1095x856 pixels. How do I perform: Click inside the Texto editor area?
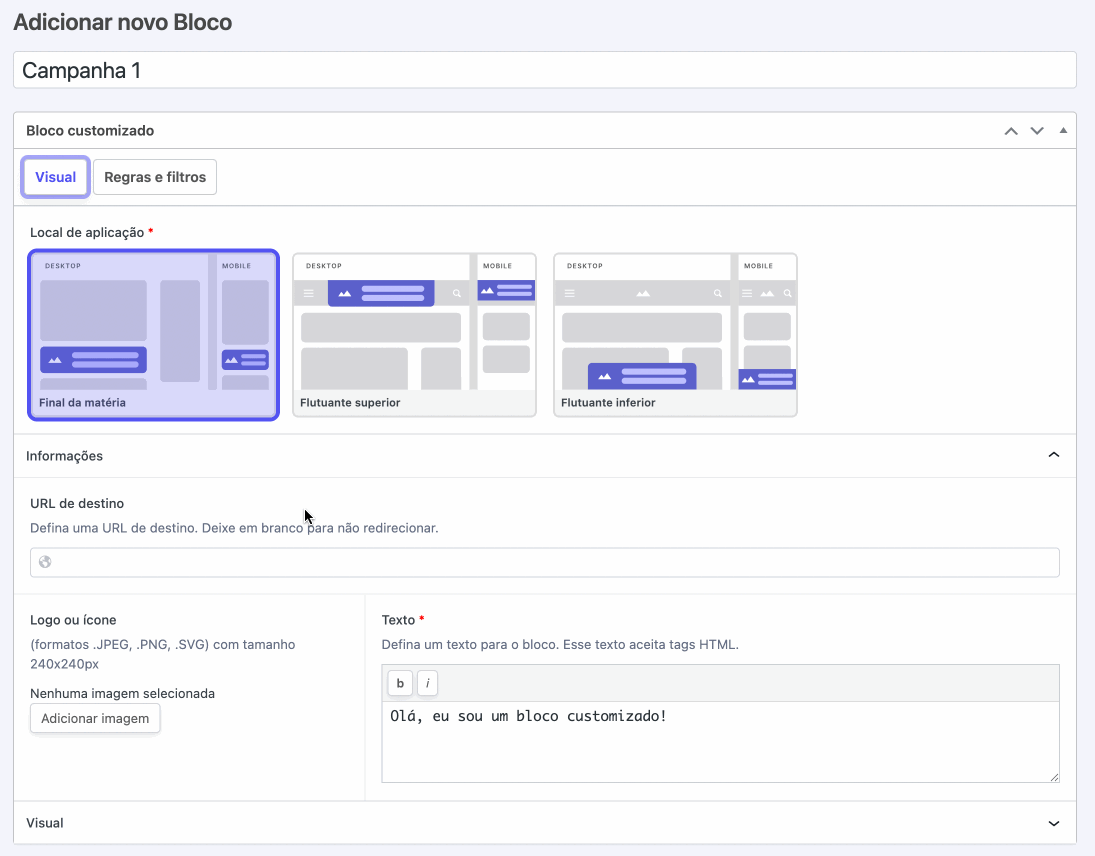(x=720, y=741)
